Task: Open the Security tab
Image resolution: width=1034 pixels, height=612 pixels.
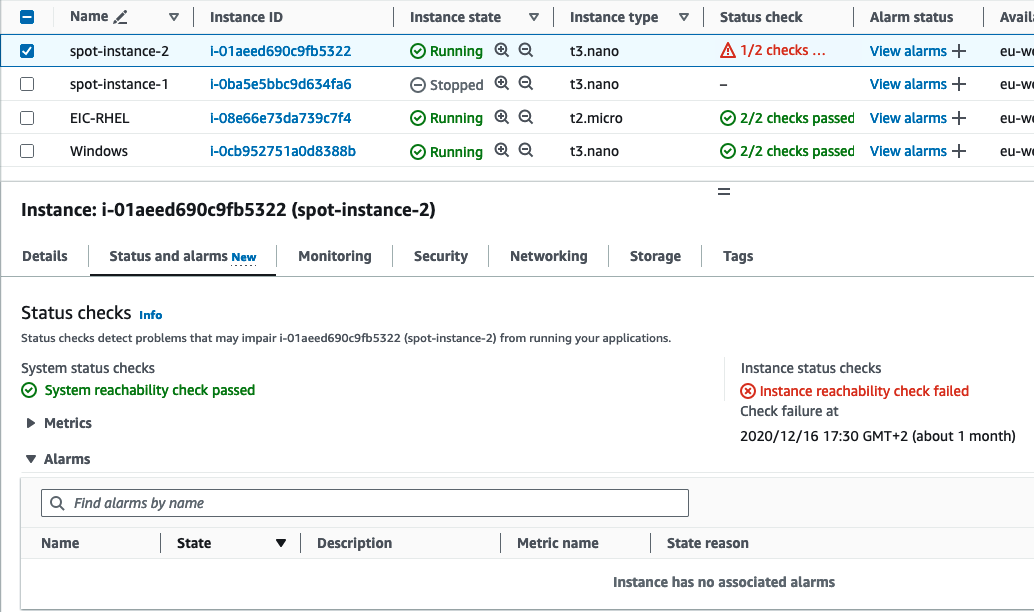Action: (441, 256)
